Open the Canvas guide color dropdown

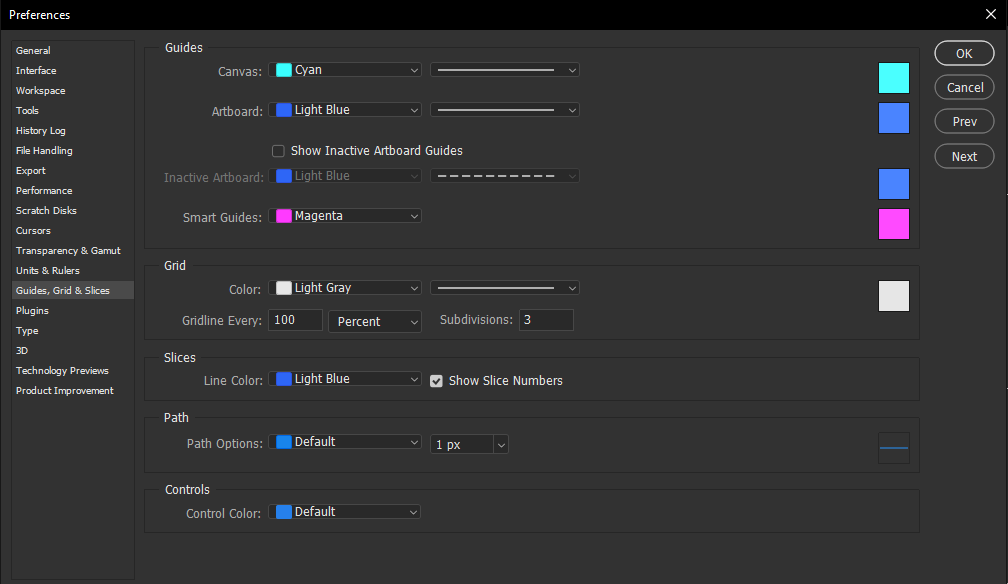[345, 70]
